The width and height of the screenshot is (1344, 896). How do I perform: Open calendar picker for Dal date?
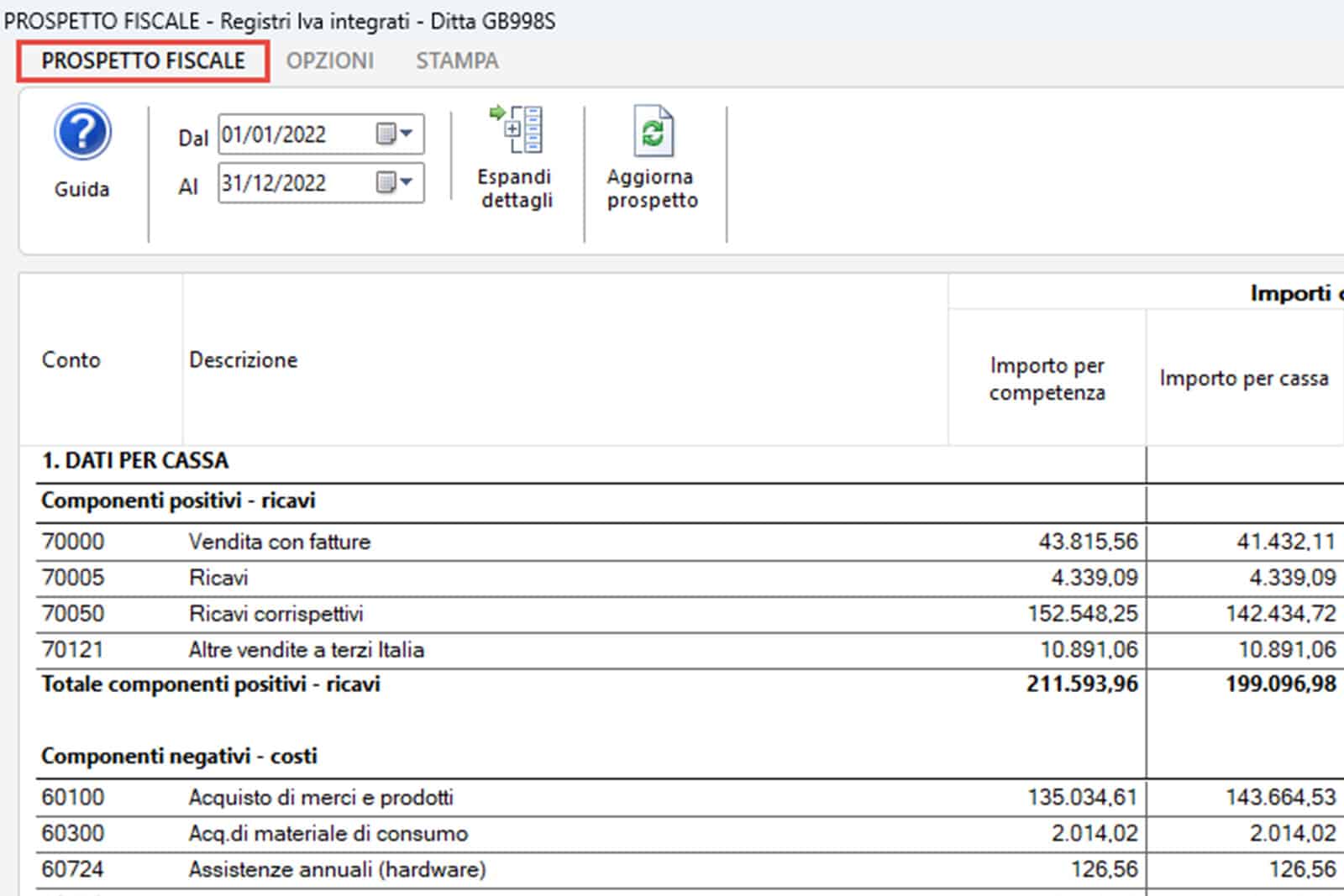point(395,134)
